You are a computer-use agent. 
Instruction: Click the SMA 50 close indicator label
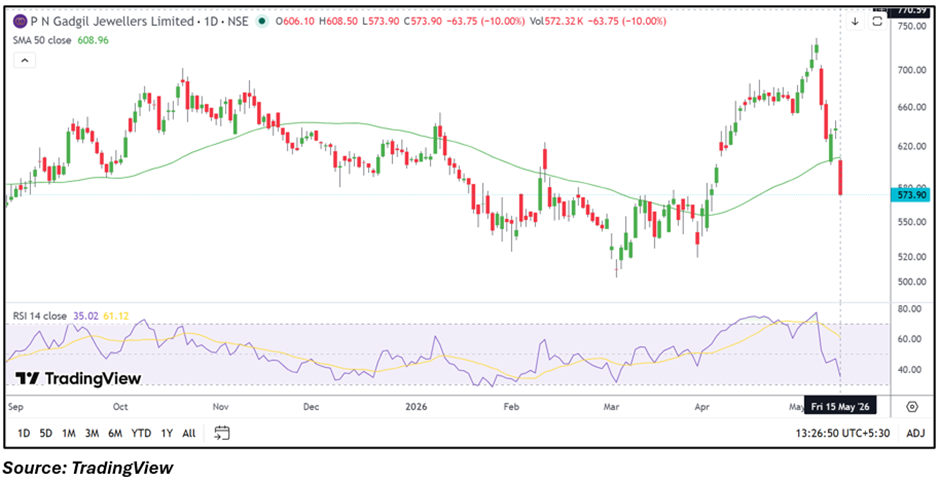pyautogui.click(x=43, y=41)
